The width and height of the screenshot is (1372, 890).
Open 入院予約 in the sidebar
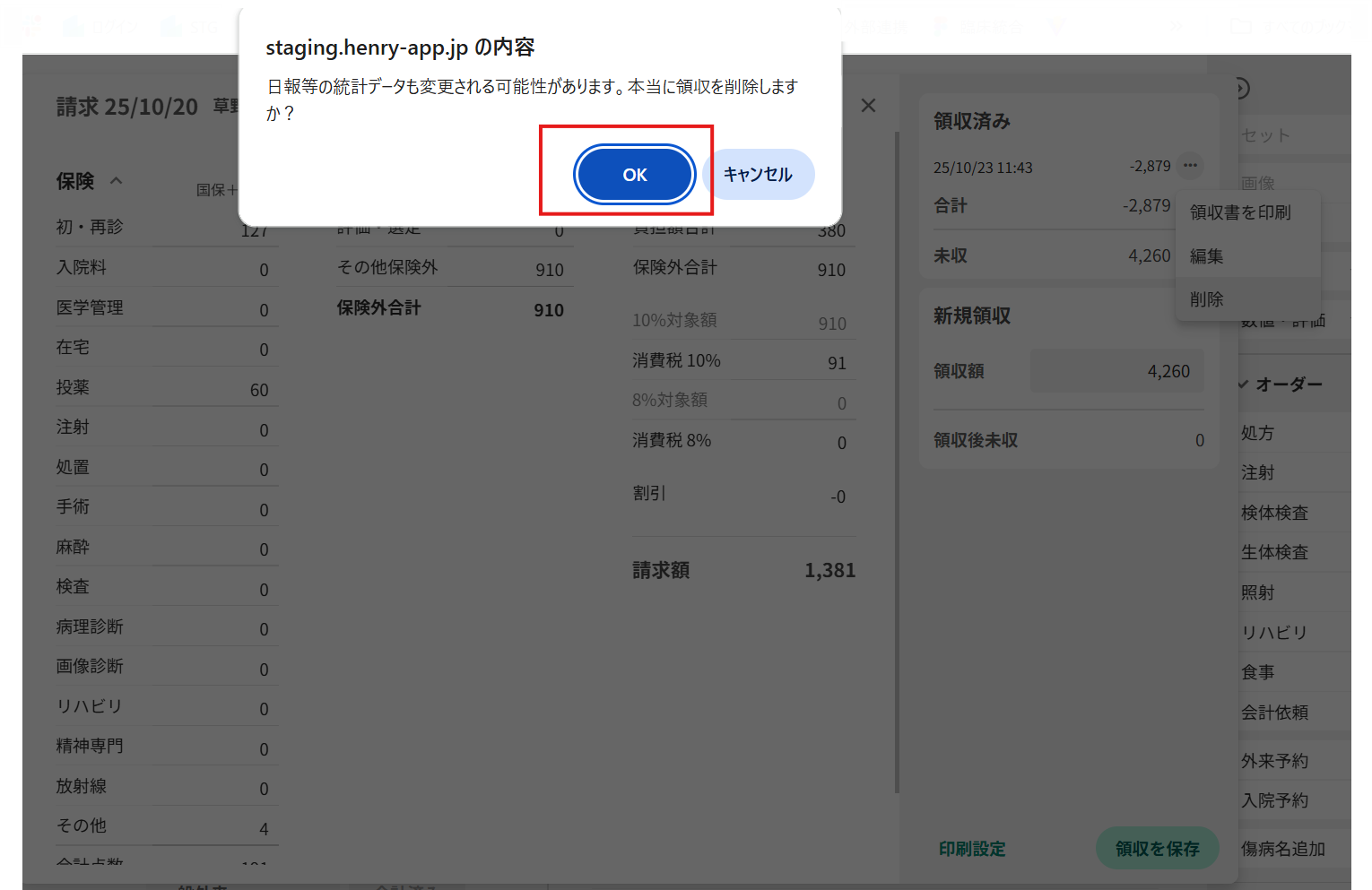click(x=1274, y=800)
